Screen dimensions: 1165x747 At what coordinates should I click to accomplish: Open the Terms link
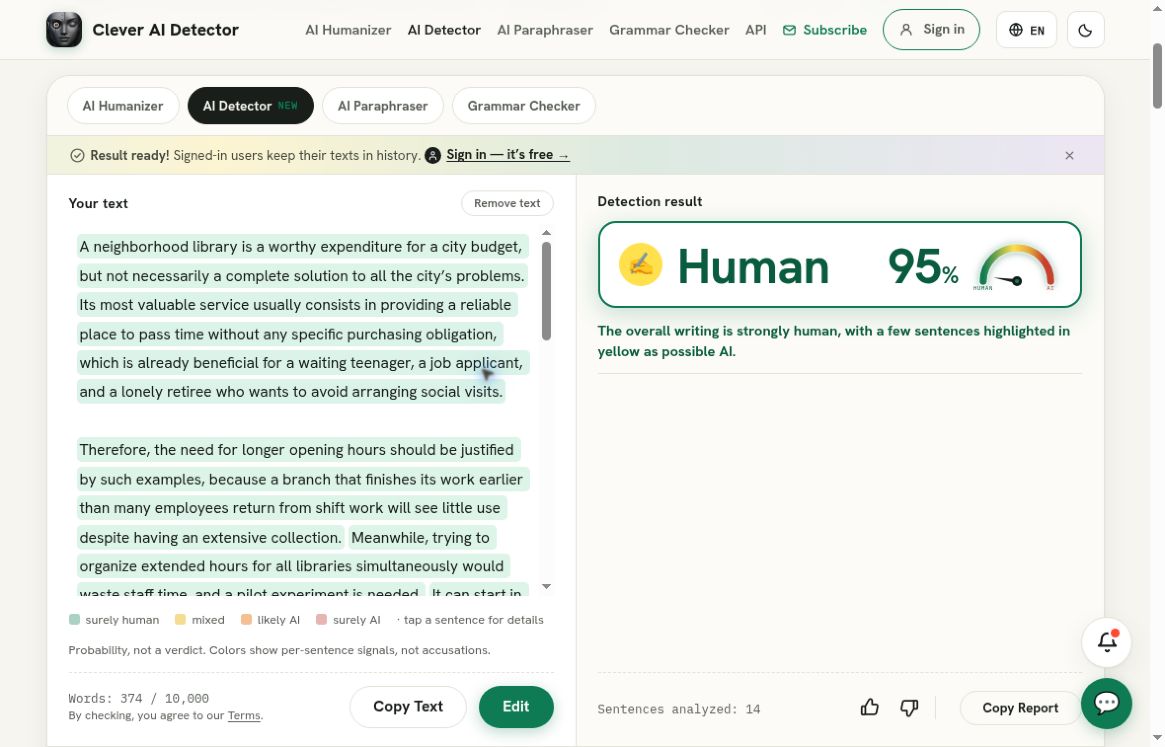click(244, 716)
